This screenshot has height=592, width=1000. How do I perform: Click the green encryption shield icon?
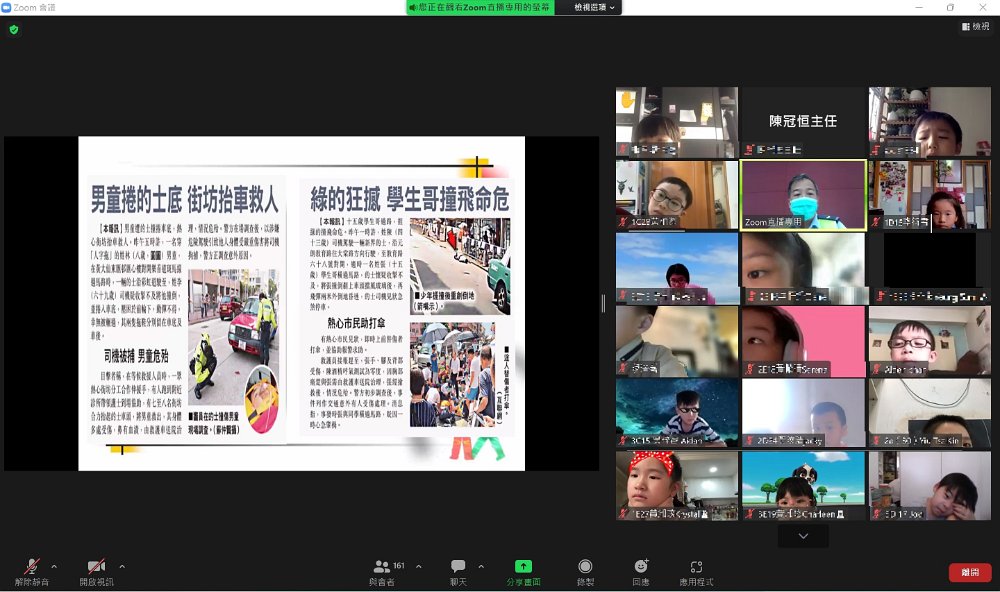click(x=14, y=30)
